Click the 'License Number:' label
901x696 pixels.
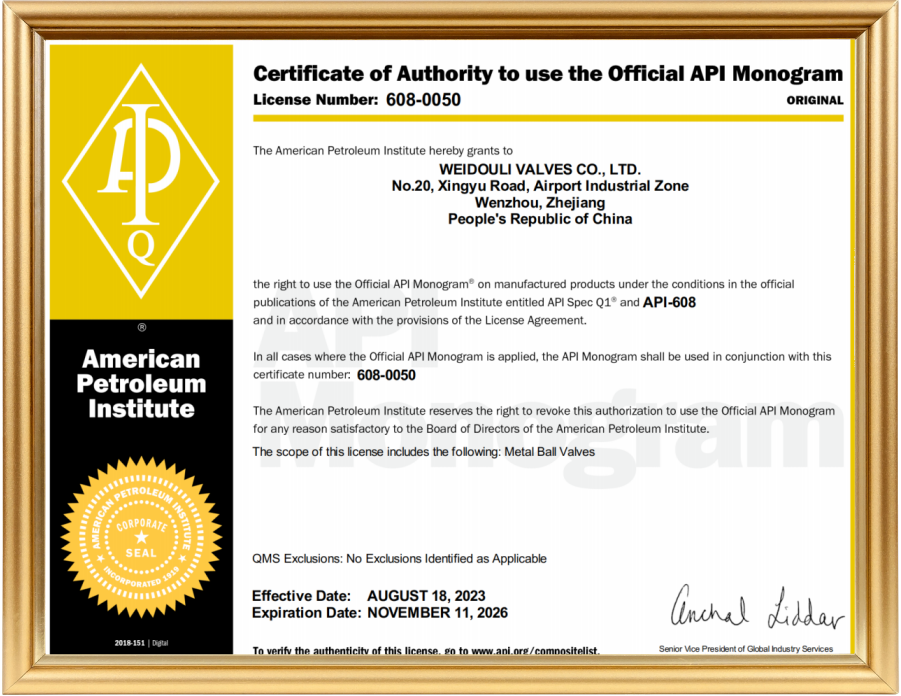pyautogui.click(x=315, y=100)
